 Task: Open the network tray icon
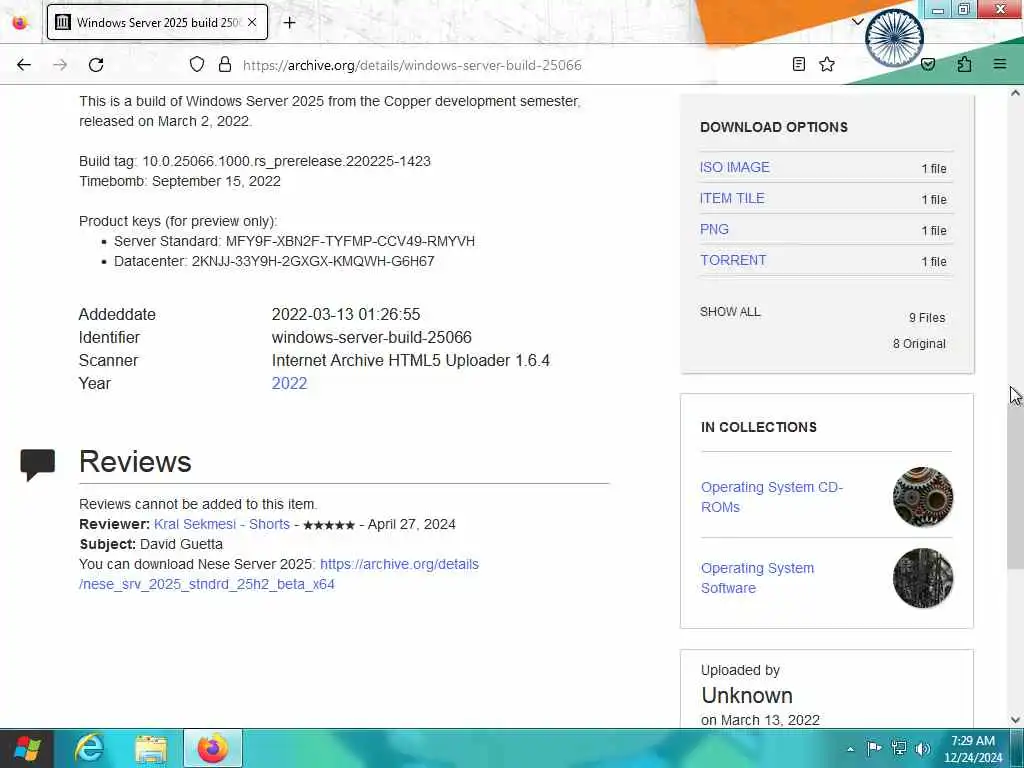899,748
